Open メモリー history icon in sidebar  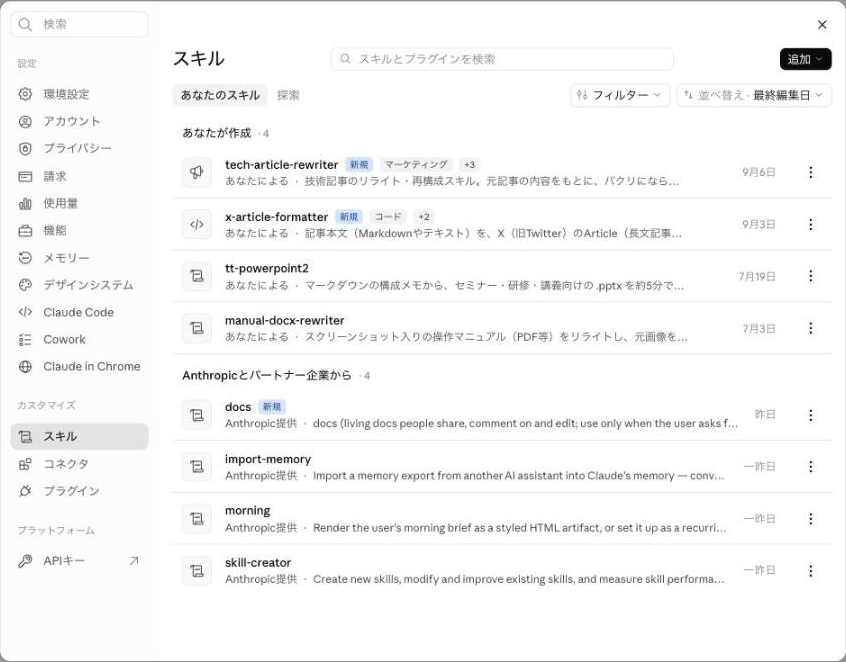tap(25, 258)
